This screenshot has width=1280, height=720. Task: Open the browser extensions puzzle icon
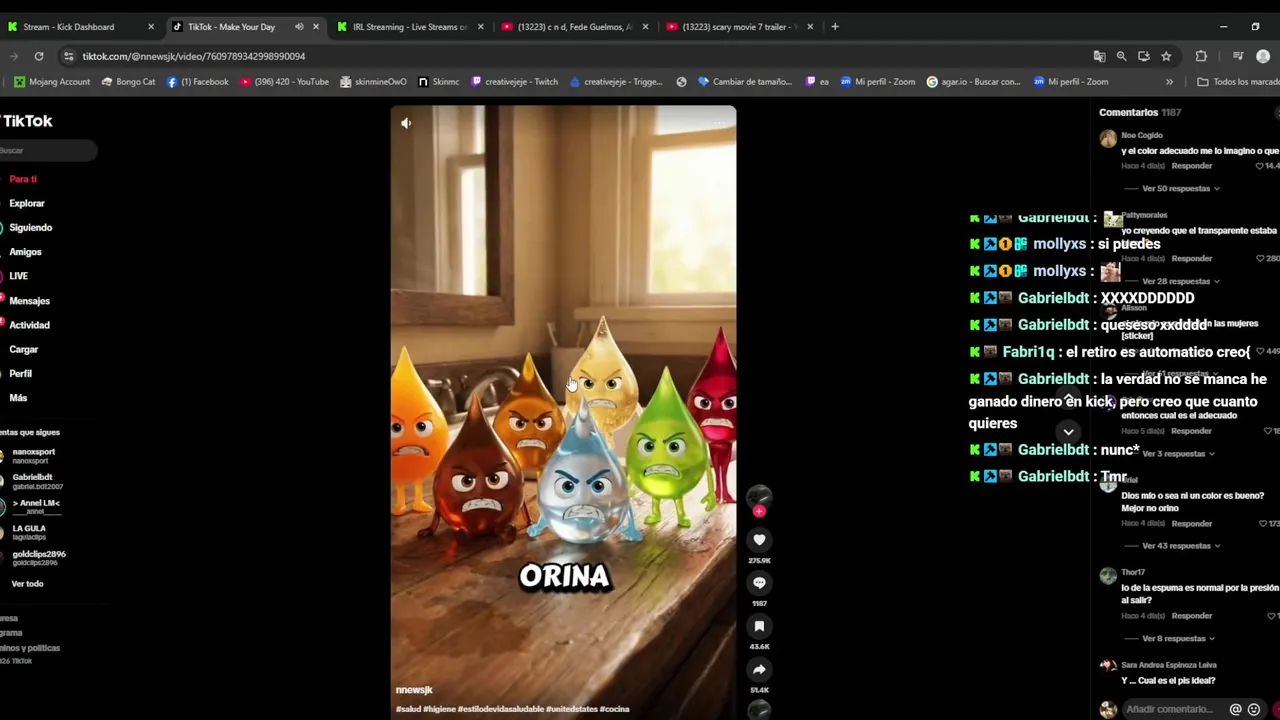tap(1201, 56)
